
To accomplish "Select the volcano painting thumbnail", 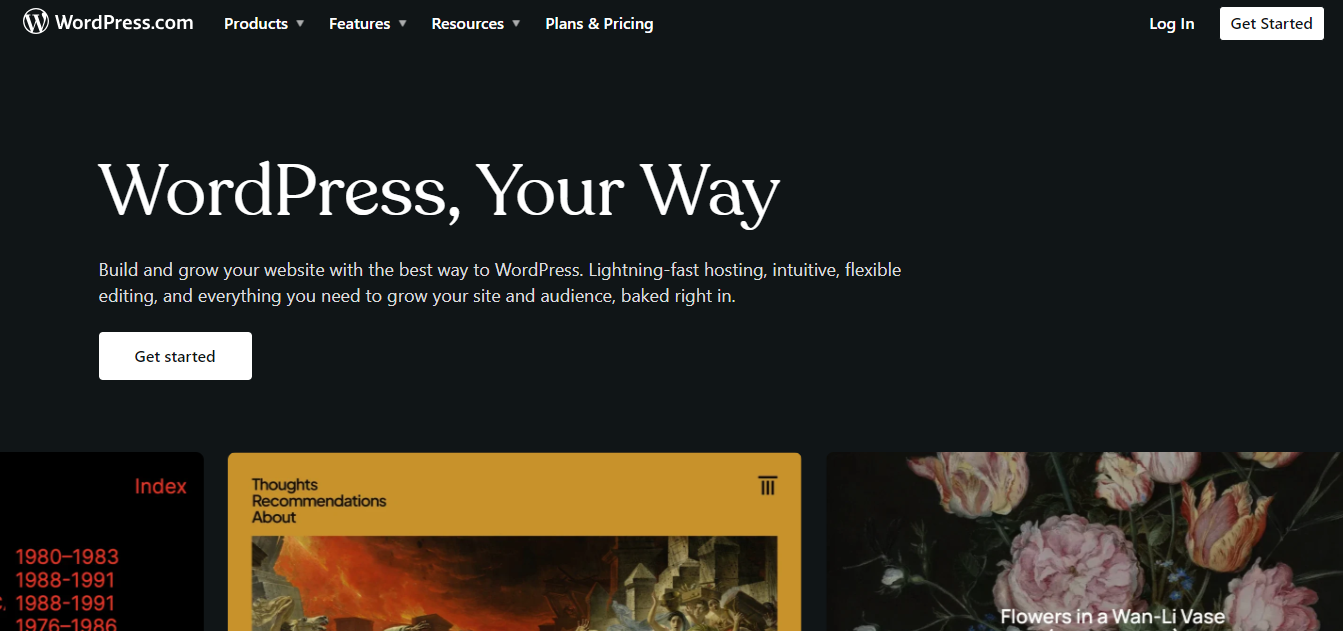I will point(514,584).
